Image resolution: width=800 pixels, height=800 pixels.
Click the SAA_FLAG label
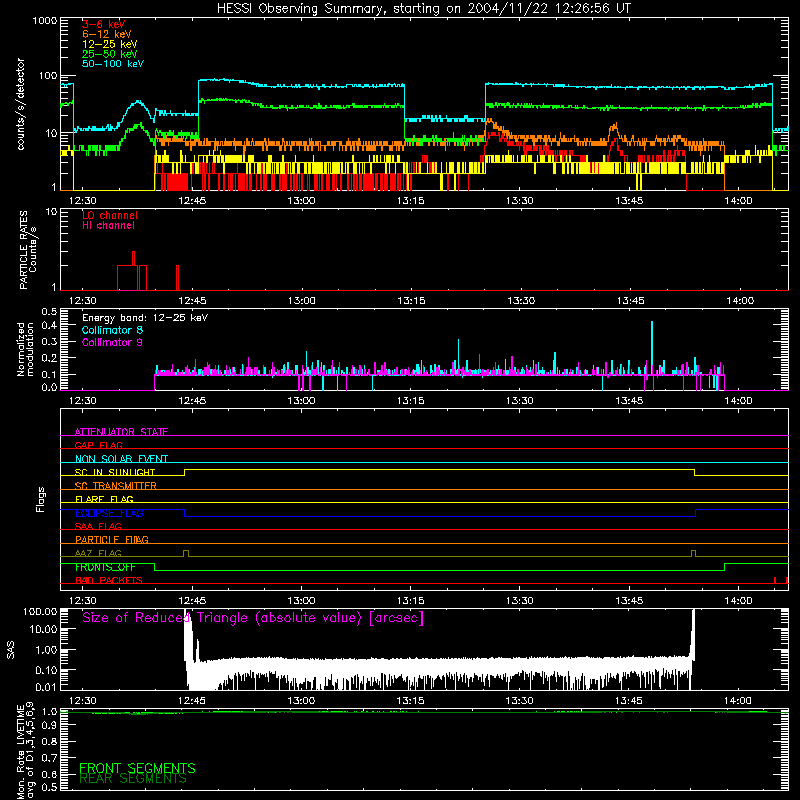coord(98,526)
